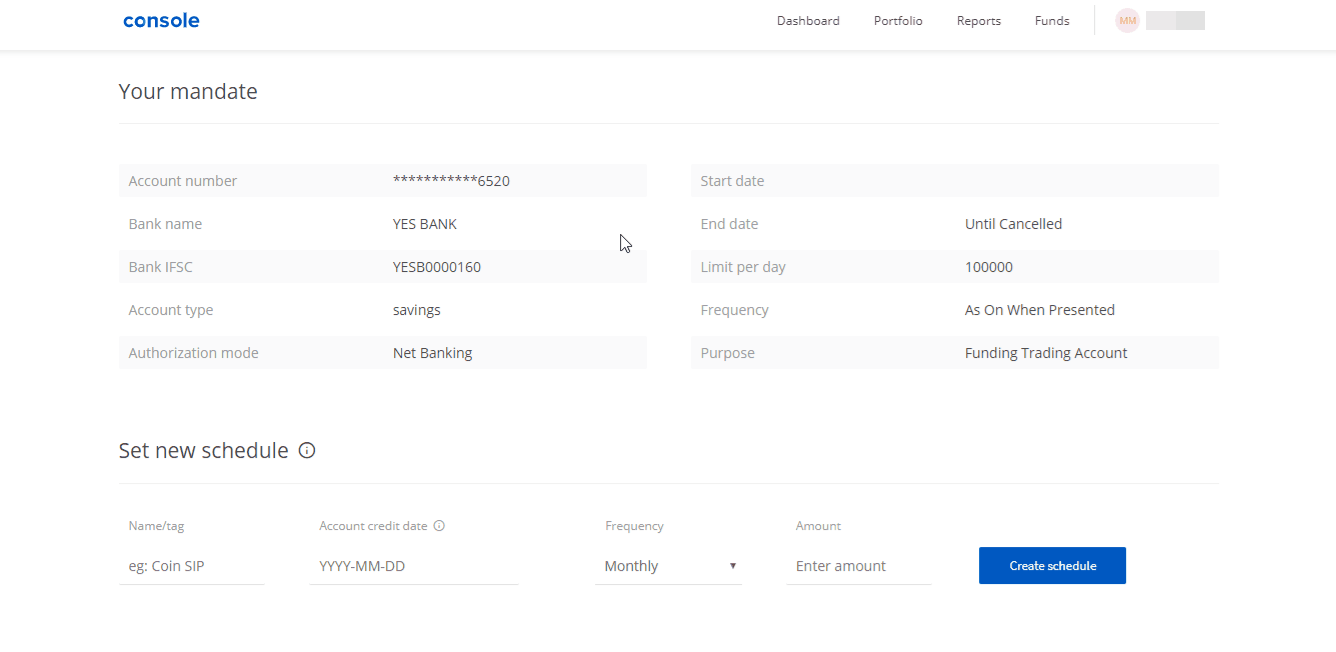Focus the Name/tag input field
This screenshot has height=652, width=1336.
(191, 566)
